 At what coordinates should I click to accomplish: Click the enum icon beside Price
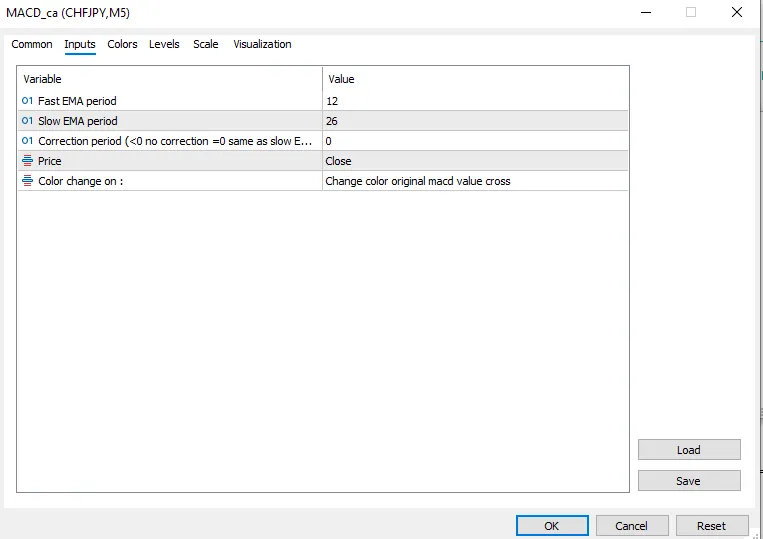click(27, 161)
